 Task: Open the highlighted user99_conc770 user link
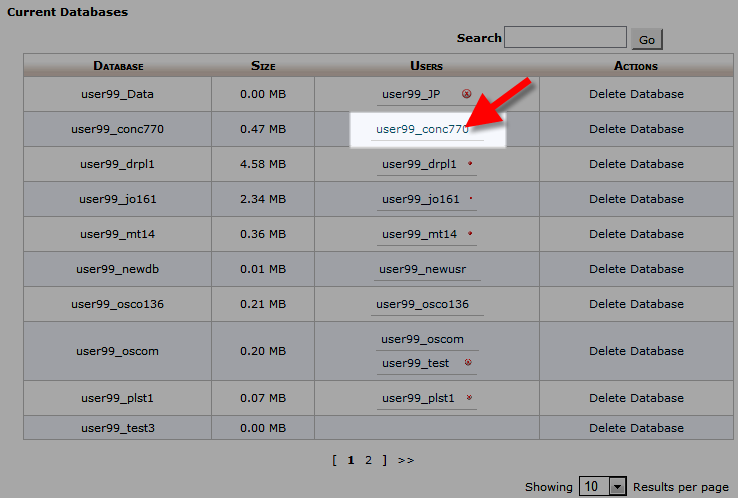(422, 129)
